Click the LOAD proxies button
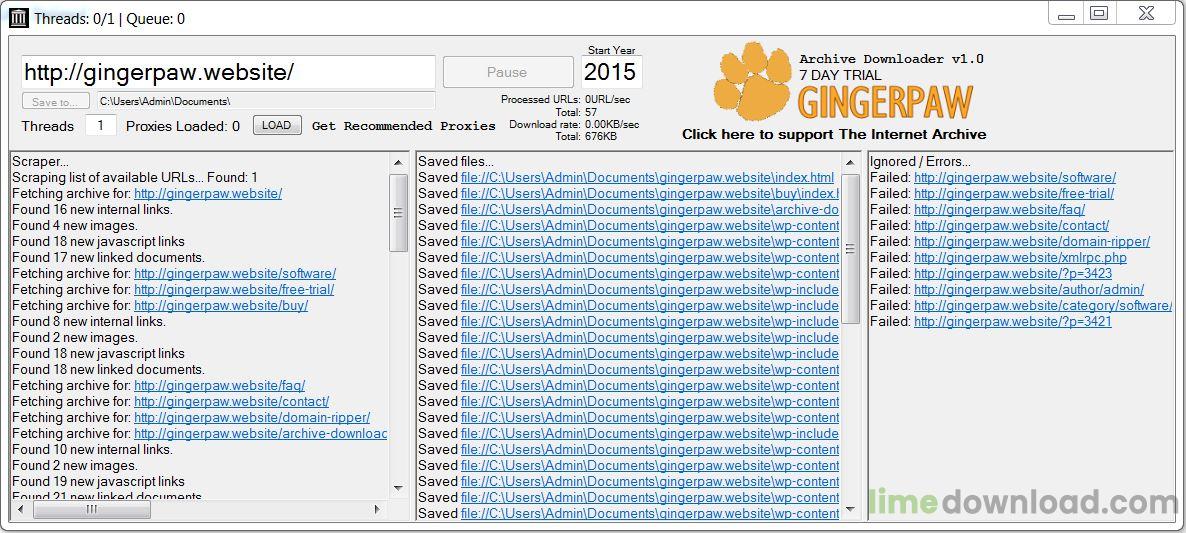Screen dimensions: 1186x533 pyautogui.click(x=277, y=126)
